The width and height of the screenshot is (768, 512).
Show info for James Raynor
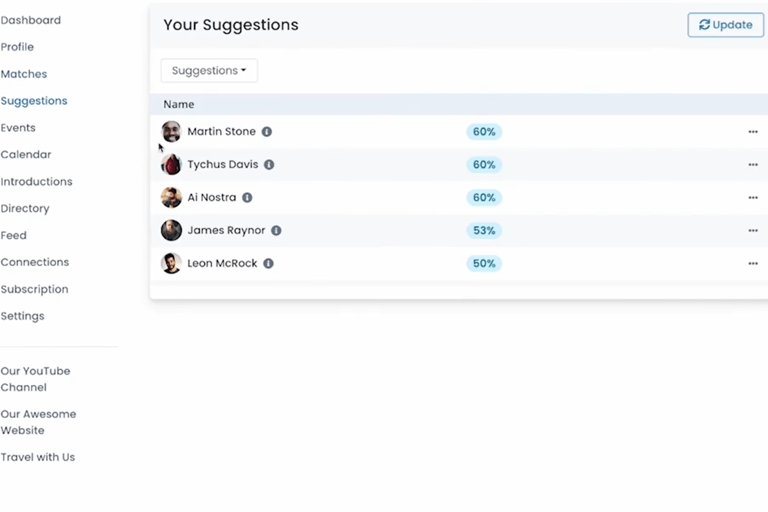pos(276,230)
